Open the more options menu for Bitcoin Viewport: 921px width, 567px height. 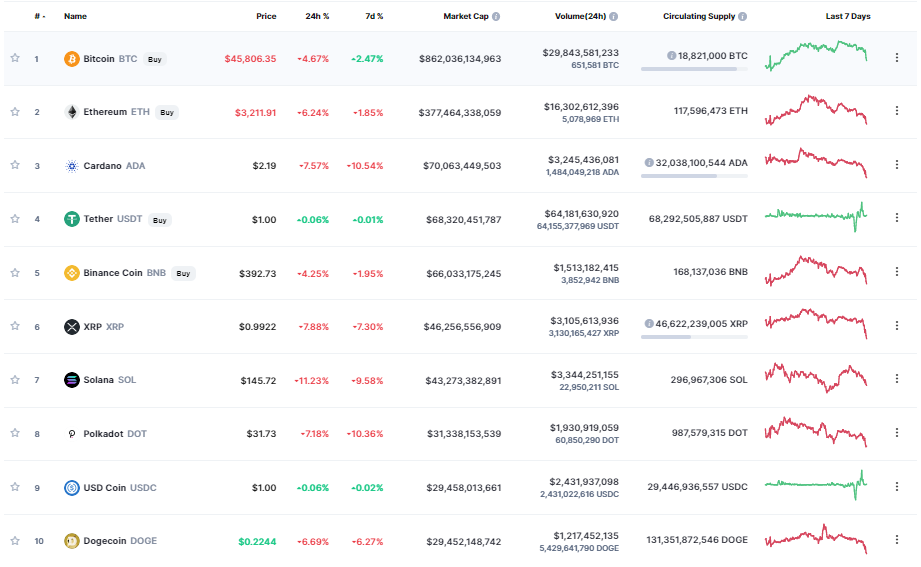point(897,58)
